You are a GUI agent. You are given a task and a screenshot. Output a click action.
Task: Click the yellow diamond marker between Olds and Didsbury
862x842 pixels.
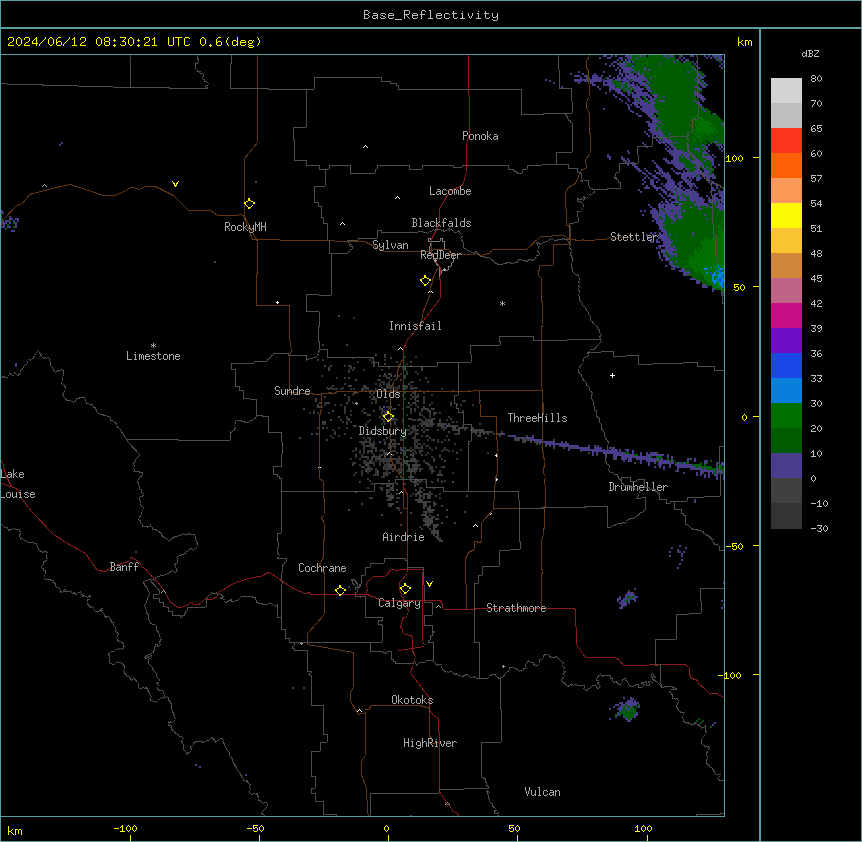pyautogui.click(x=388, y=417)
